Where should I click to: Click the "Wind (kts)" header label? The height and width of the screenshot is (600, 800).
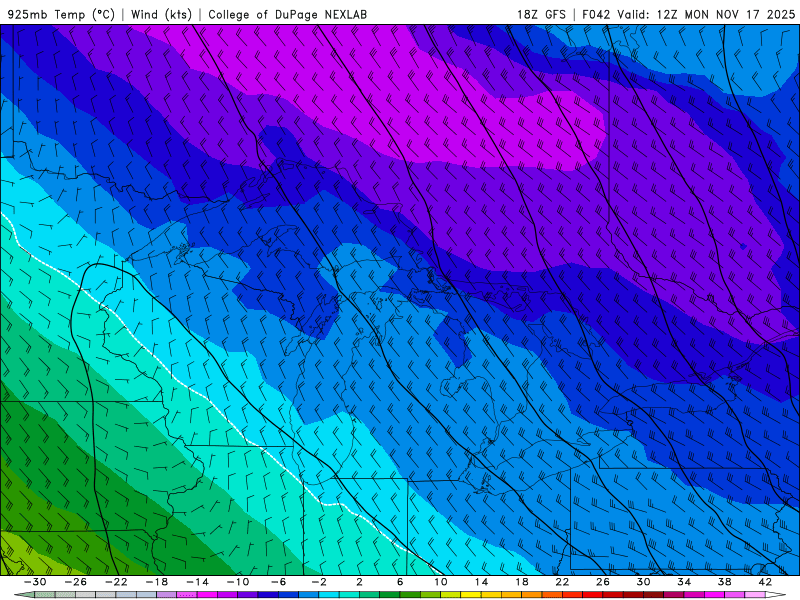click(162, 14)
